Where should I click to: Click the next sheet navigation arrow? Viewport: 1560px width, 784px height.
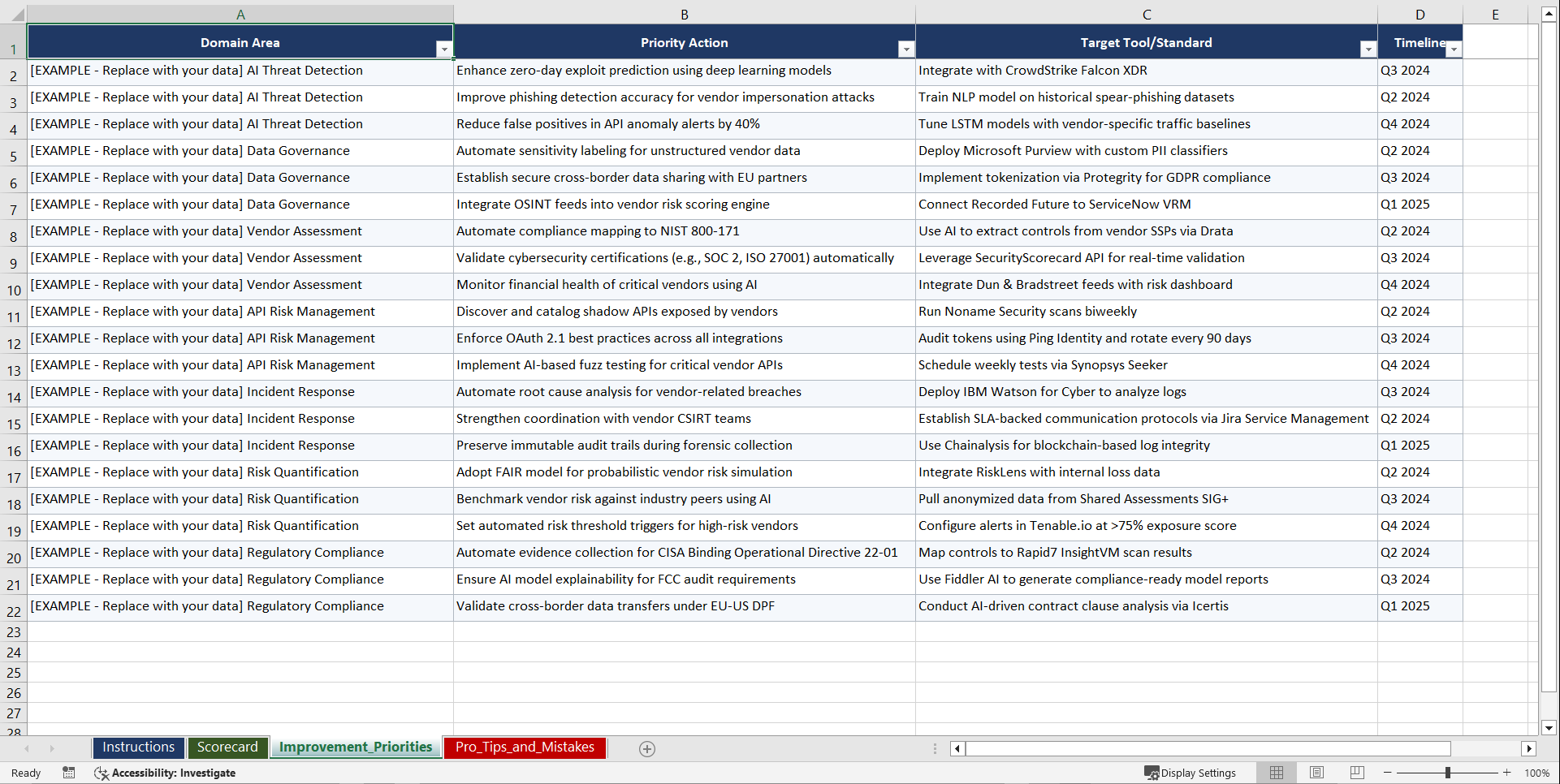(x=52, y=748)
